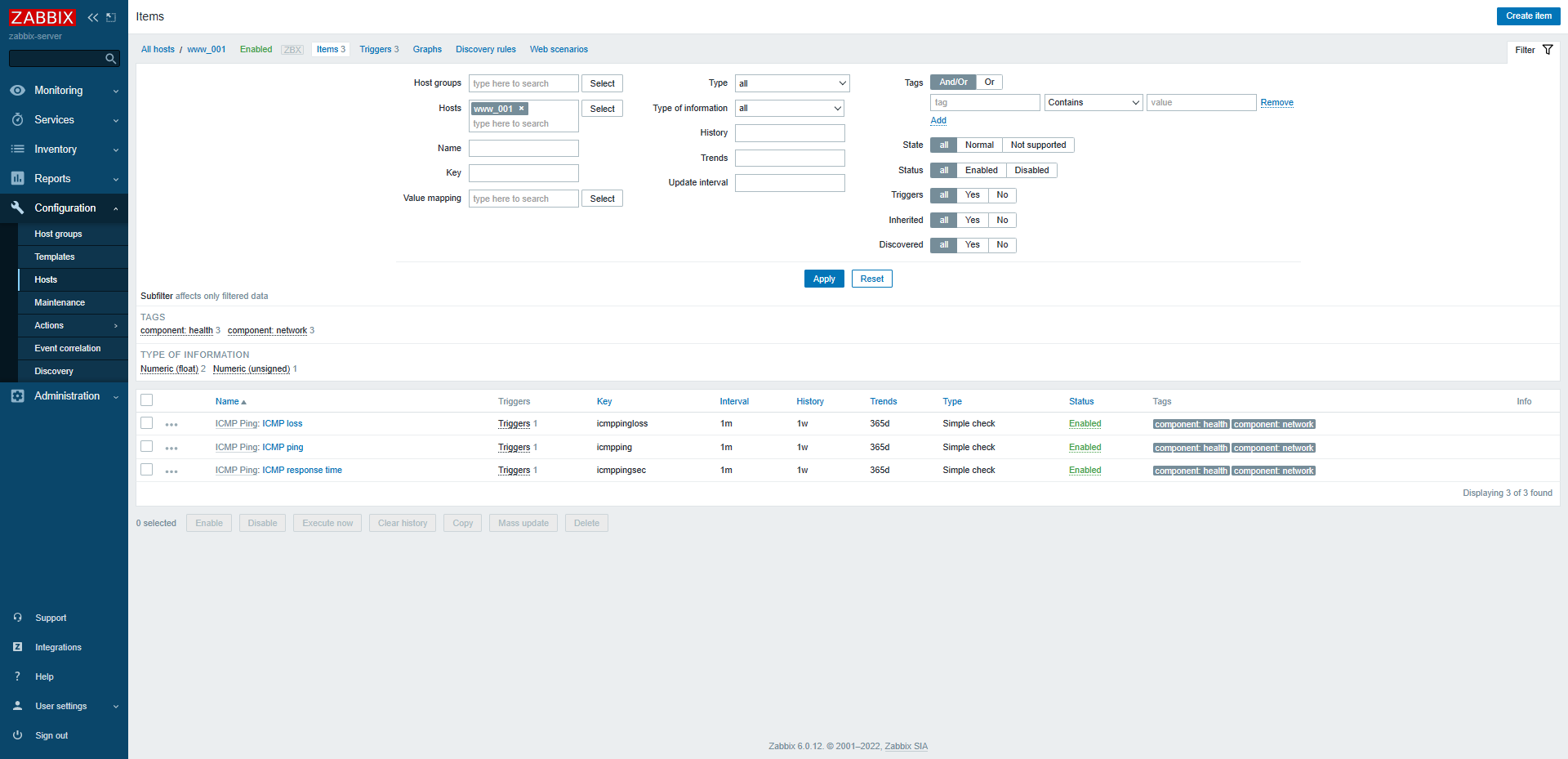Click the Add tag link
1568x759 pixels.
click(x=938, y=121)
